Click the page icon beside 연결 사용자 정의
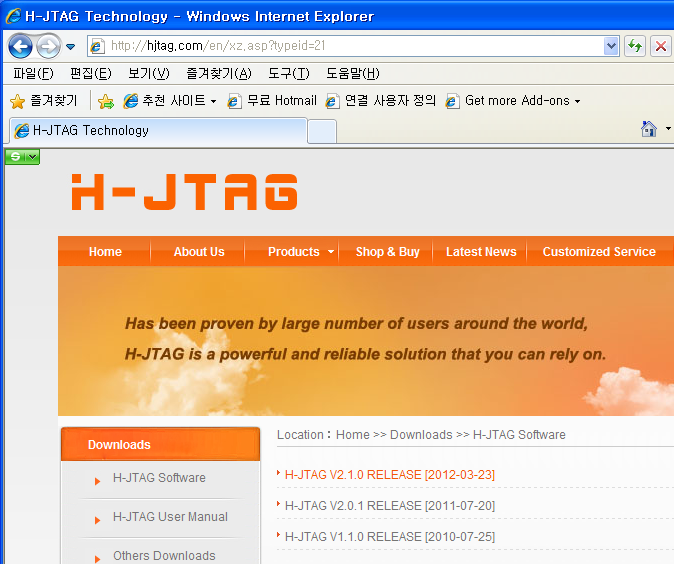Image resolution: width=674 pixels, height=564 pixels. click(x=332, y=101)
